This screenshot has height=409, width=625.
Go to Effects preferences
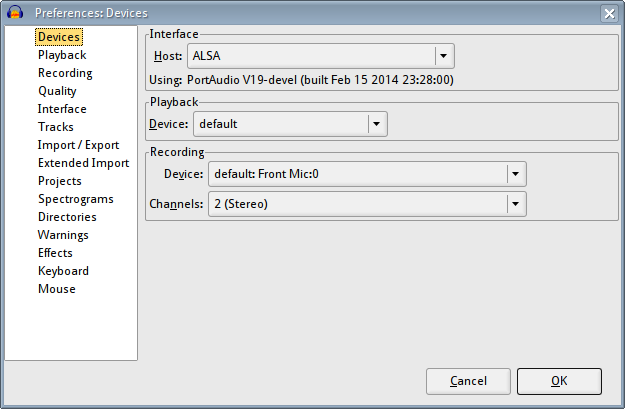[x=55, y=253]
